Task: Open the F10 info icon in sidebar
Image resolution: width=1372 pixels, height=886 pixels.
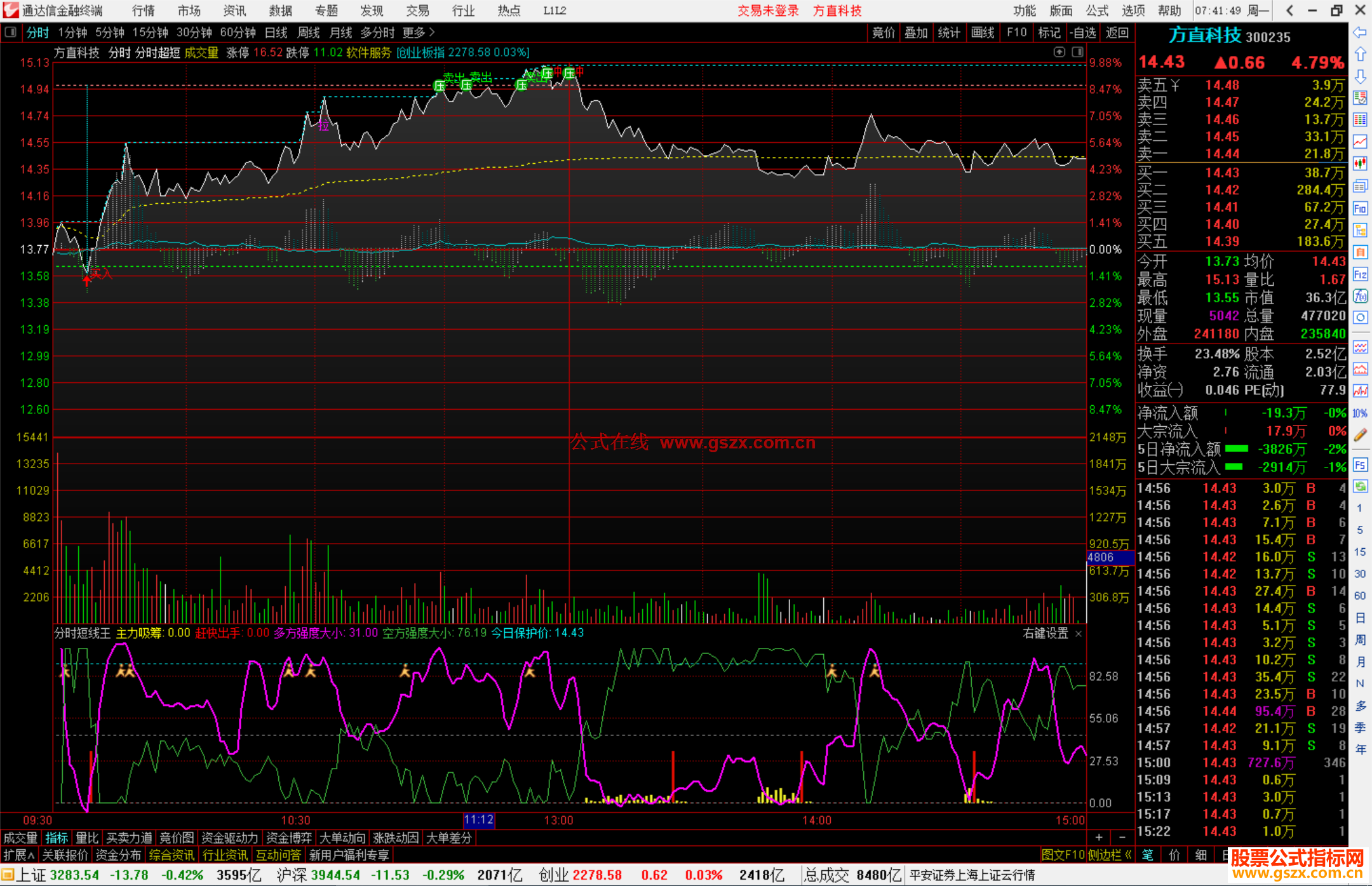Action: [1360, 208]
